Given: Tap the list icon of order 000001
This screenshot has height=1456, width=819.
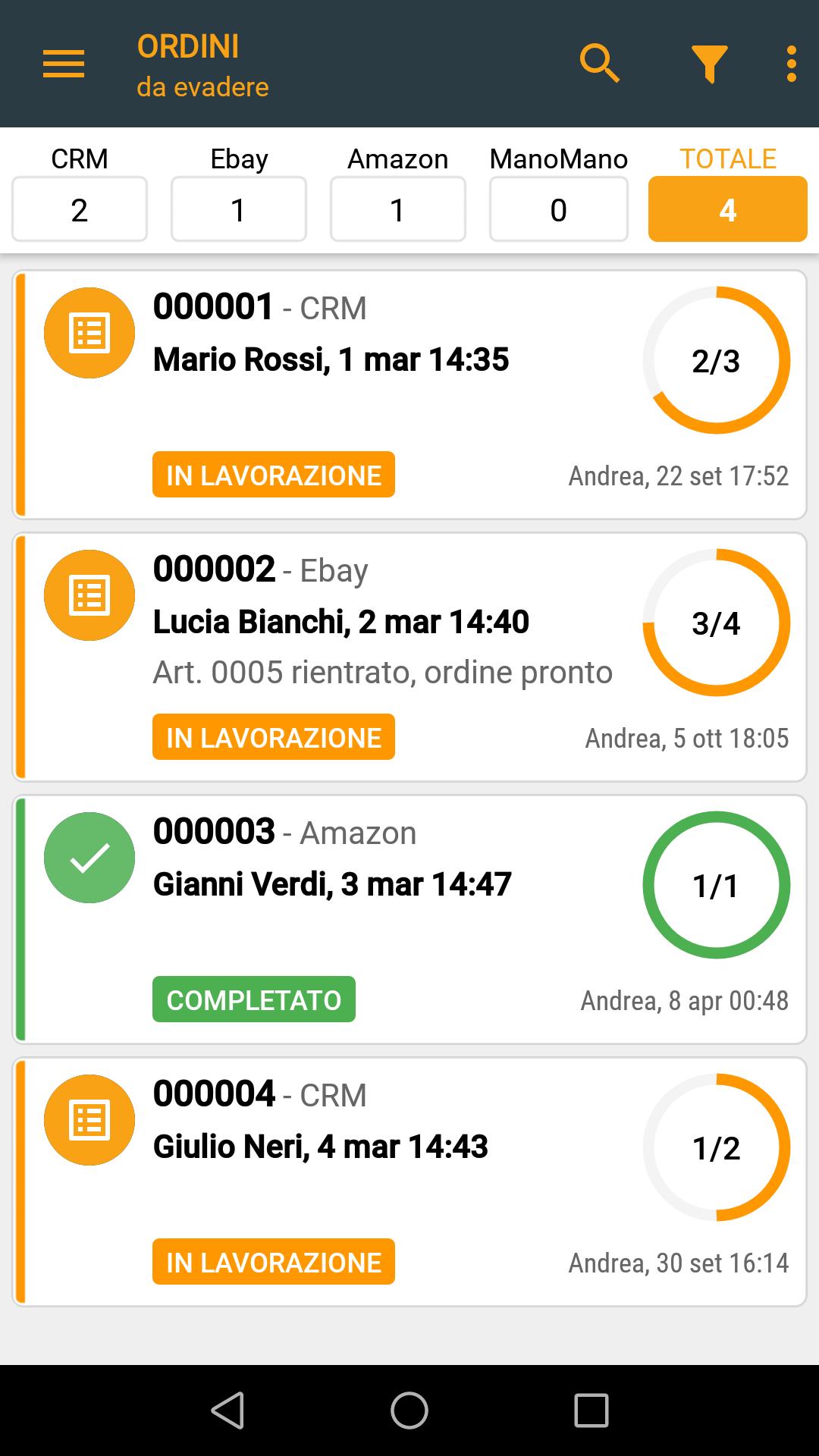Looking at the screenshot, I should coord(89,333).
